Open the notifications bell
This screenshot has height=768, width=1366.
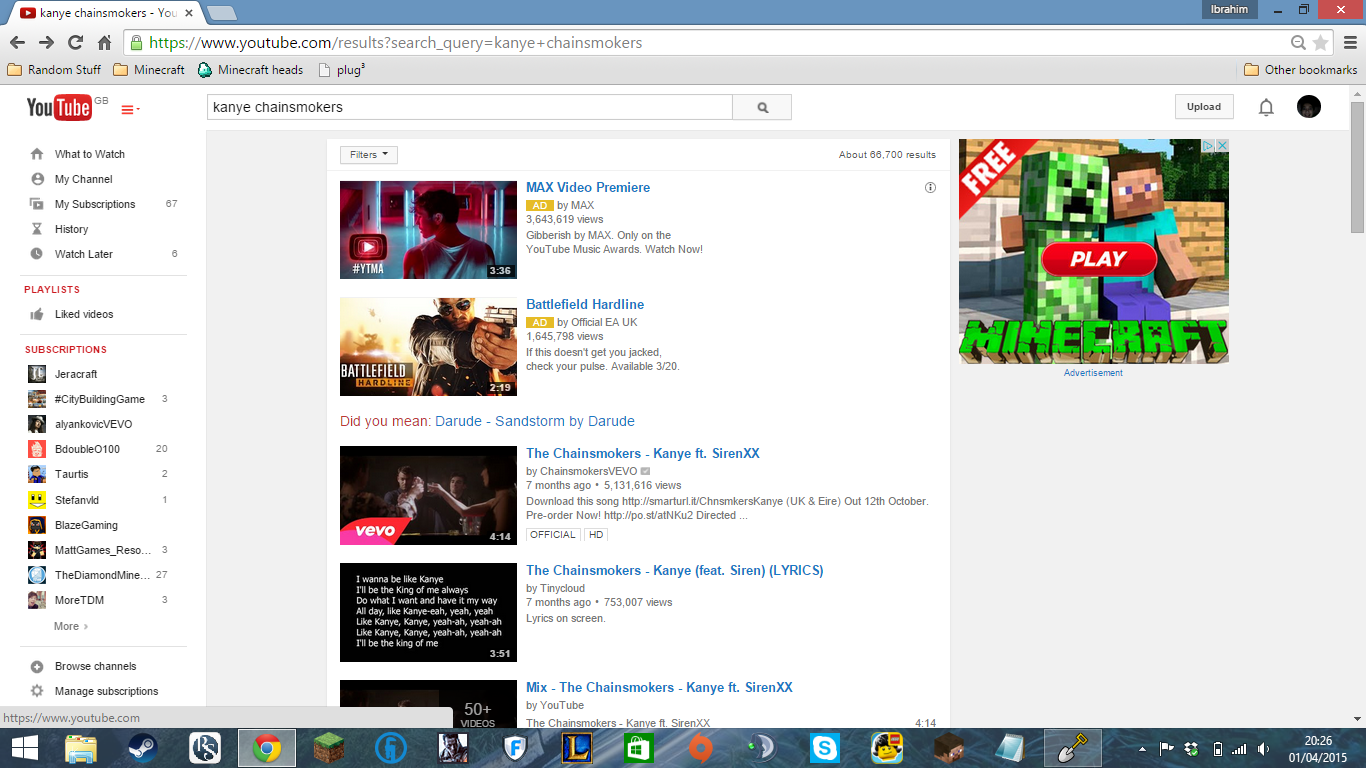pyautogui.click(x=1266, y=107)
